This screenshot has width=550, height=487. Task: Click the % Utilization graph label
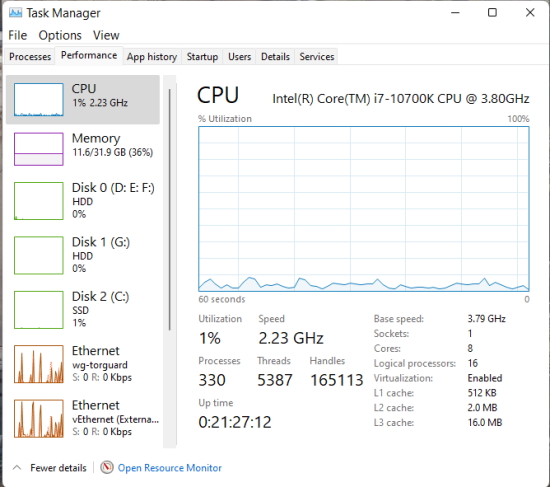pos(225,119)
